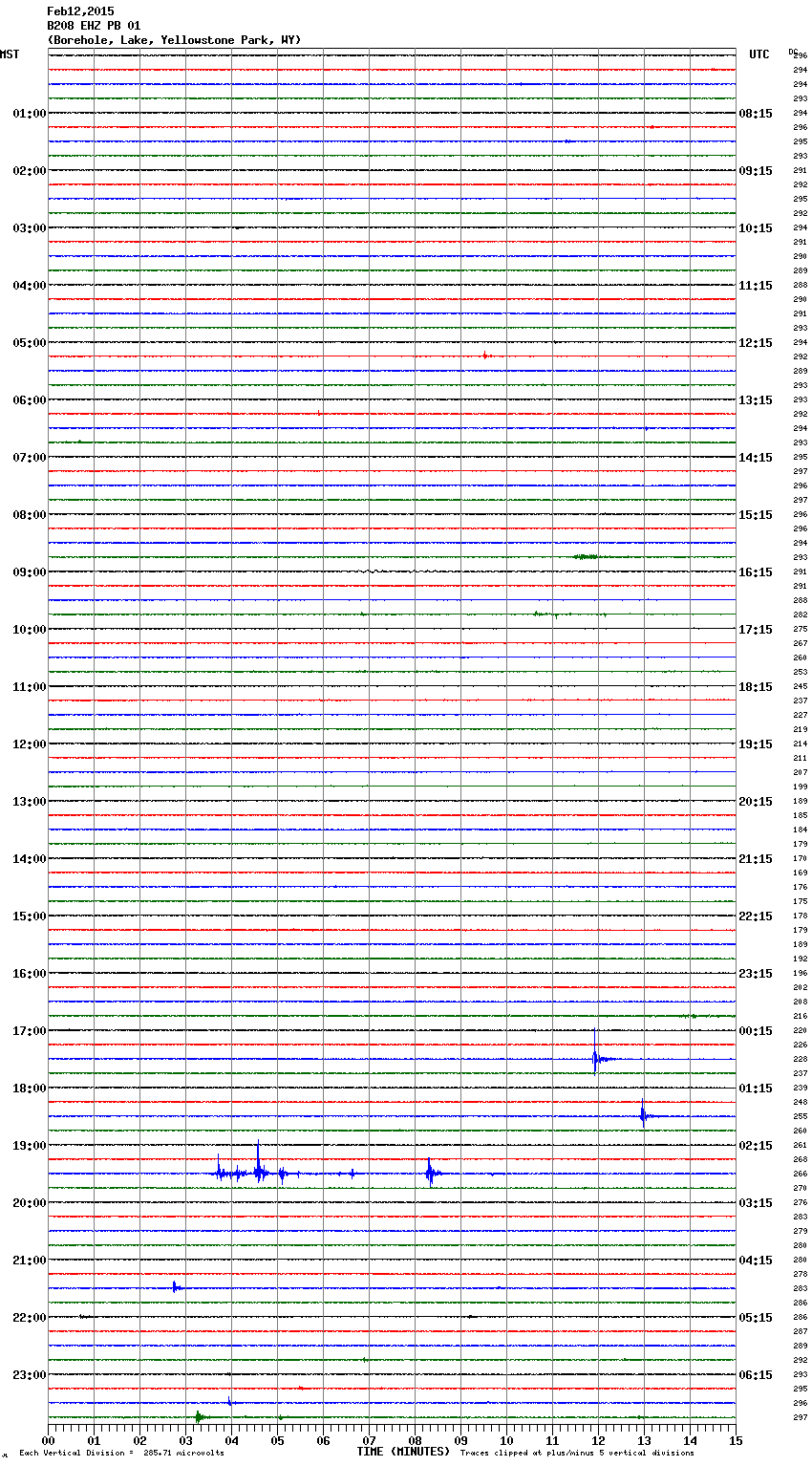The height and width of the screenshot is (1466, 812).
Task: Select the '05:00' MST time label
Action: 30,343
